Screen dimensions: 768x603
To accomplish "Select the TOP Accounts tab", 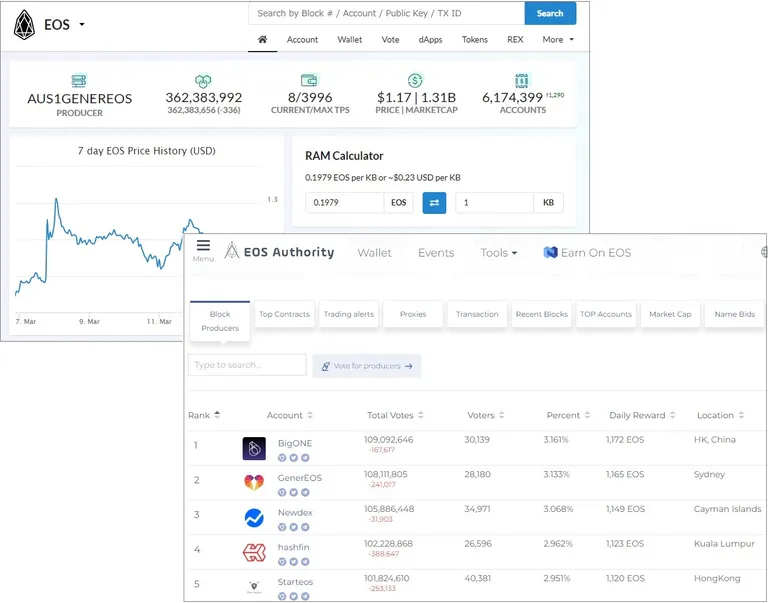I will click(606, 314).
